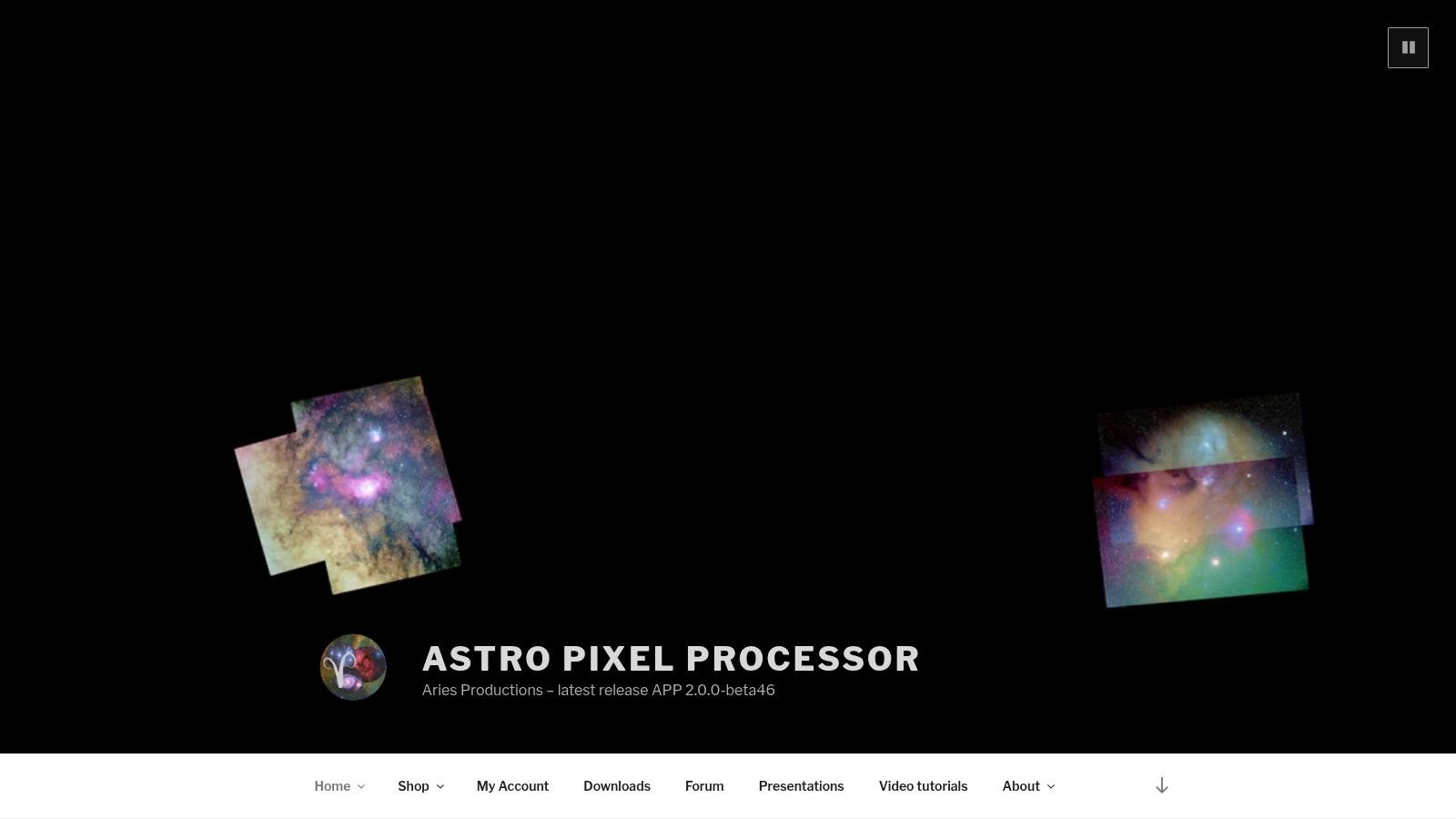Viewport: 1456px width, 819px height.
Task: Open the About menu item
Action: (x=1021, y=786)
